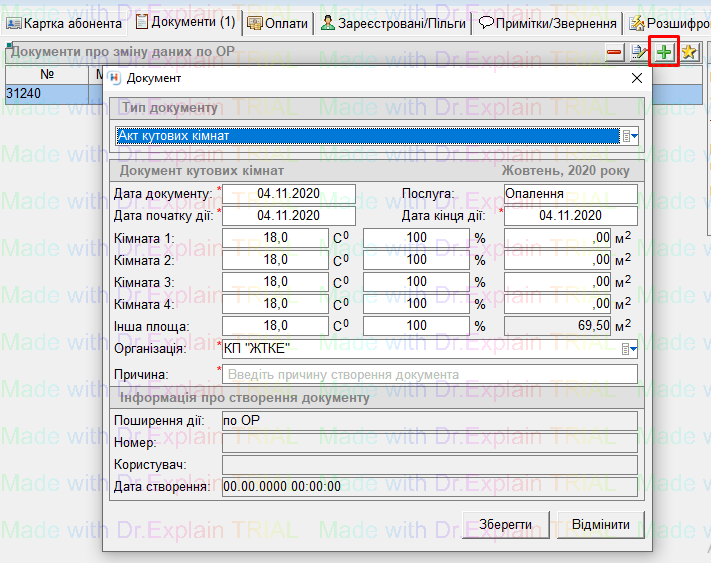
Task: Click the Причина input field
Action: pos(430,374)
